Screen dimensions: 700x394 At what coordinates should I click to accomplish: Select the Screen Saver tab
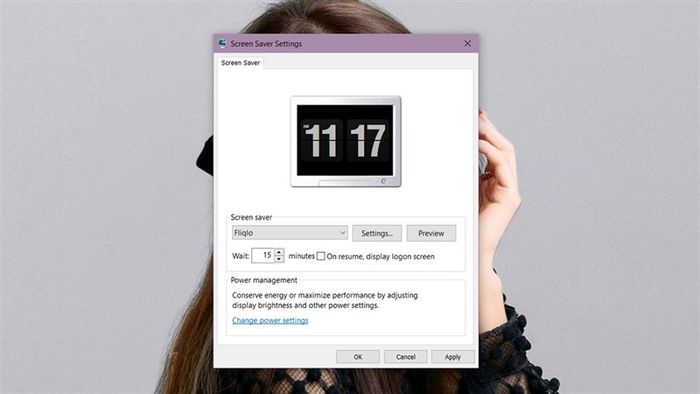(240, 62)
